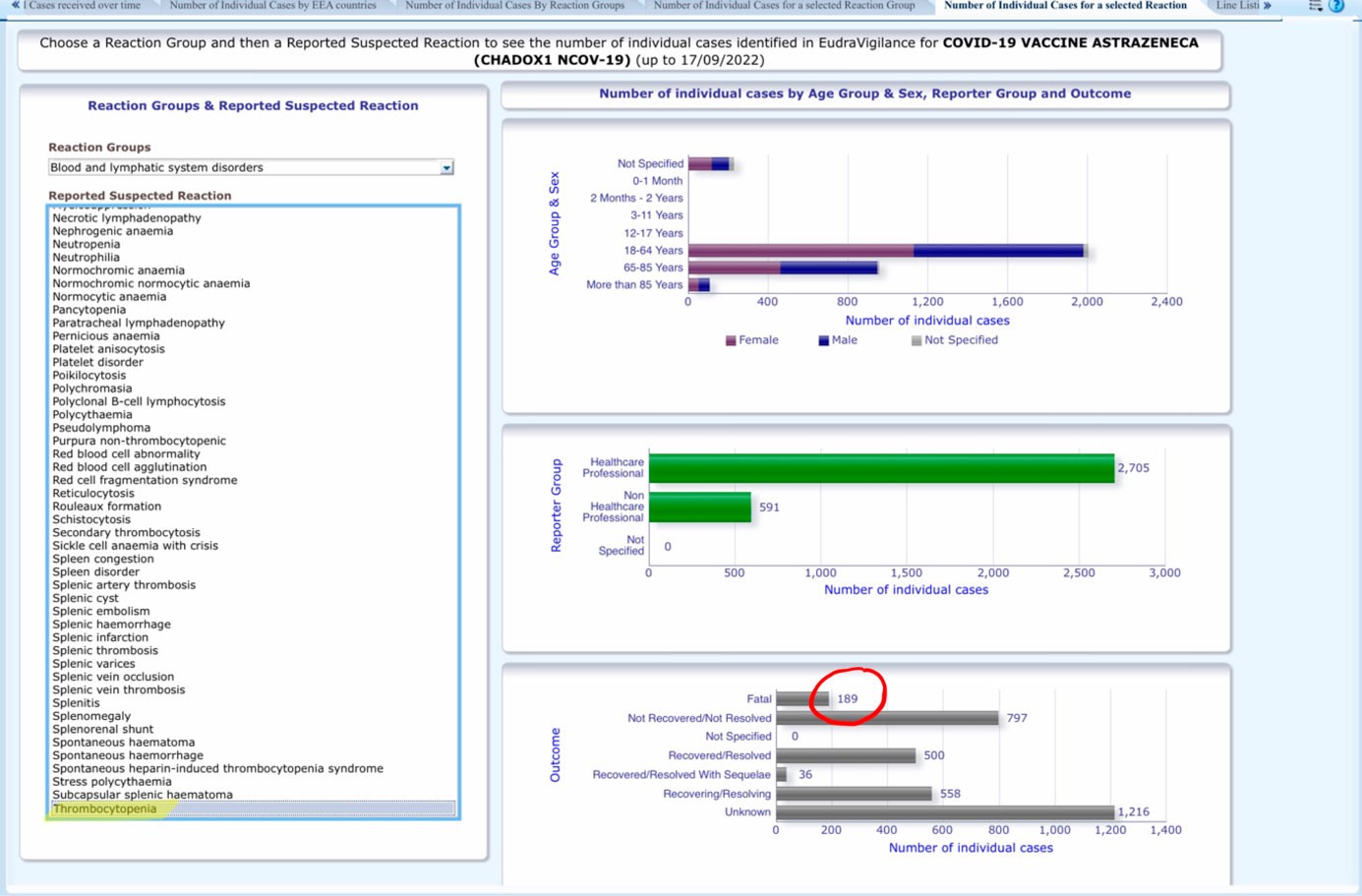Switch to Line Listing tab
Image resolution: width=1362 pixels, height=896 pixels.
coord(1237,6)
